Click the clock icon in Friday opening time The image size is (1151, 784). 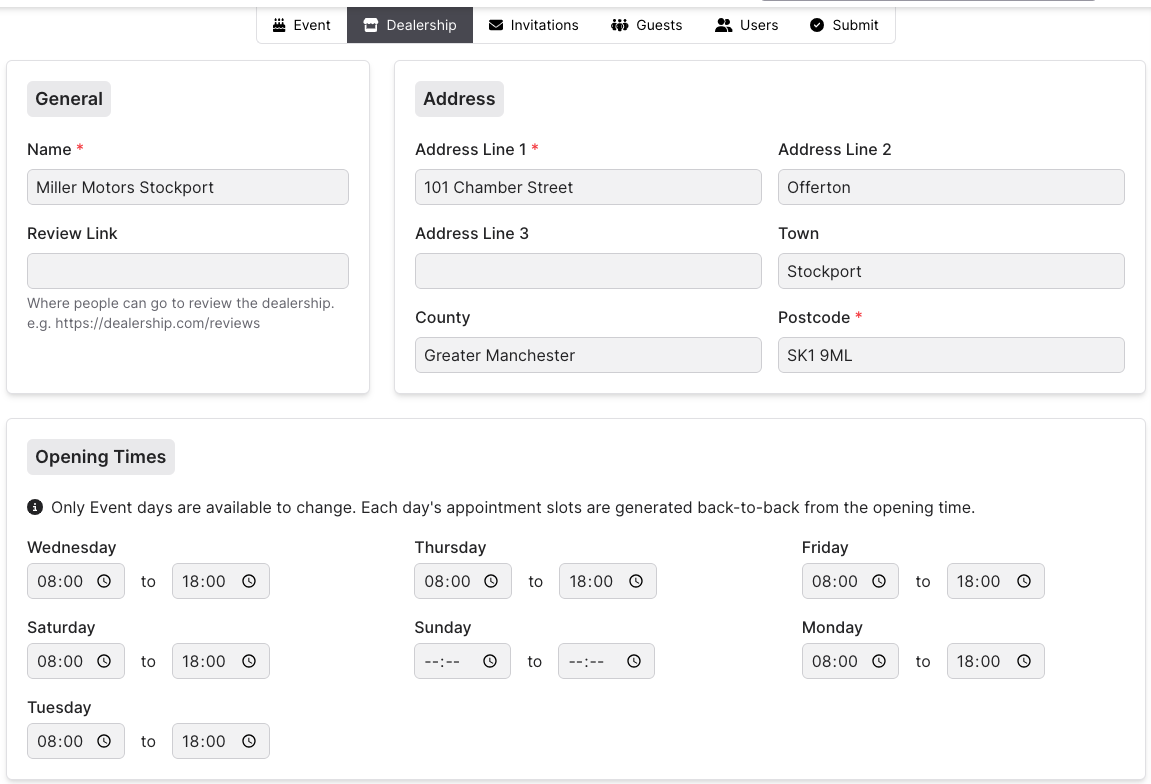[x=879, y=581]
